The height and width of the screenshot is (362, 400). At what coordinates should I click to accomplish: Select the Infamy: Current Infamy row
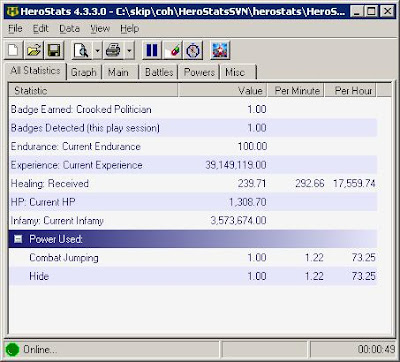coord(193,220)
